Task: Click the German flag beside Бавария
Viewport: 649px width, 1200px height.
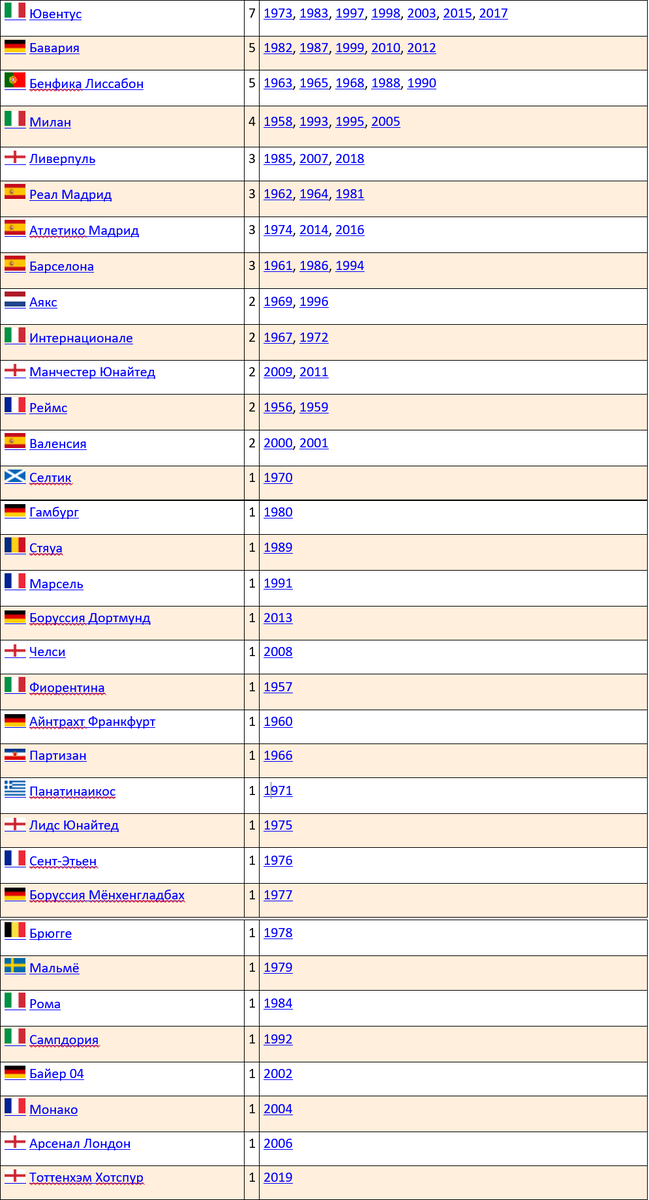Action: (15, 47)
